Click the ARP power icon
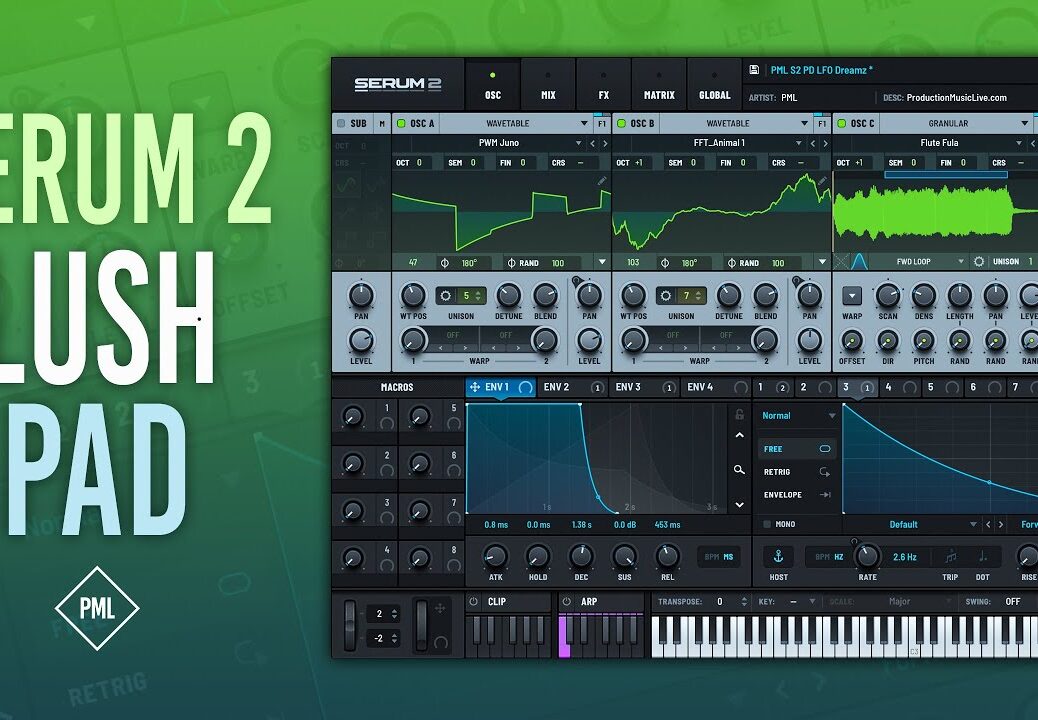This screenshot has width=1038, height=720. [566, 602]
